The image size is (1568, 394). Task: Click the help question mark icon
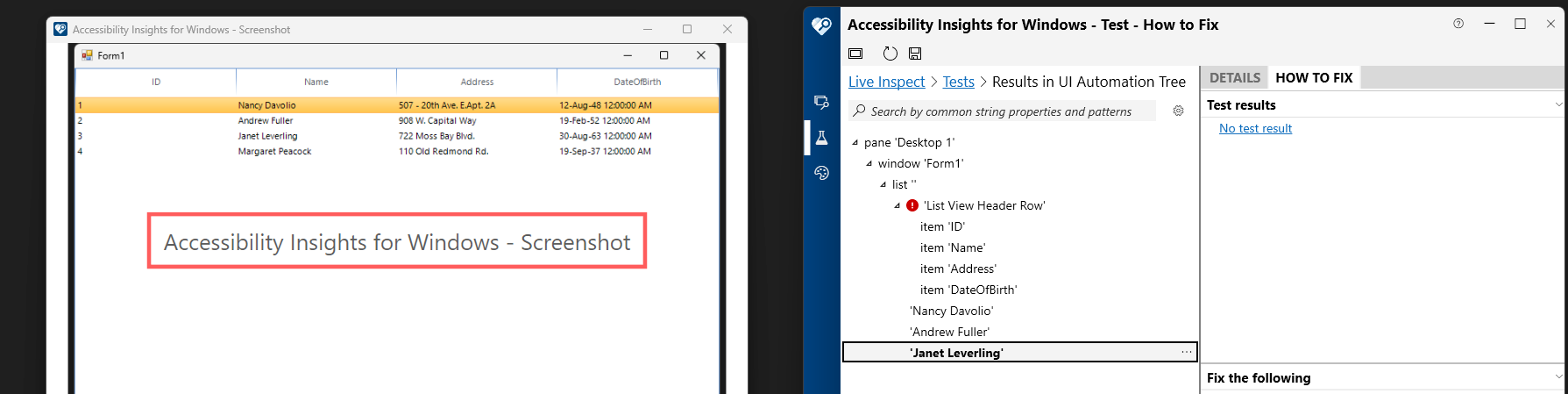click(1458, 24)
